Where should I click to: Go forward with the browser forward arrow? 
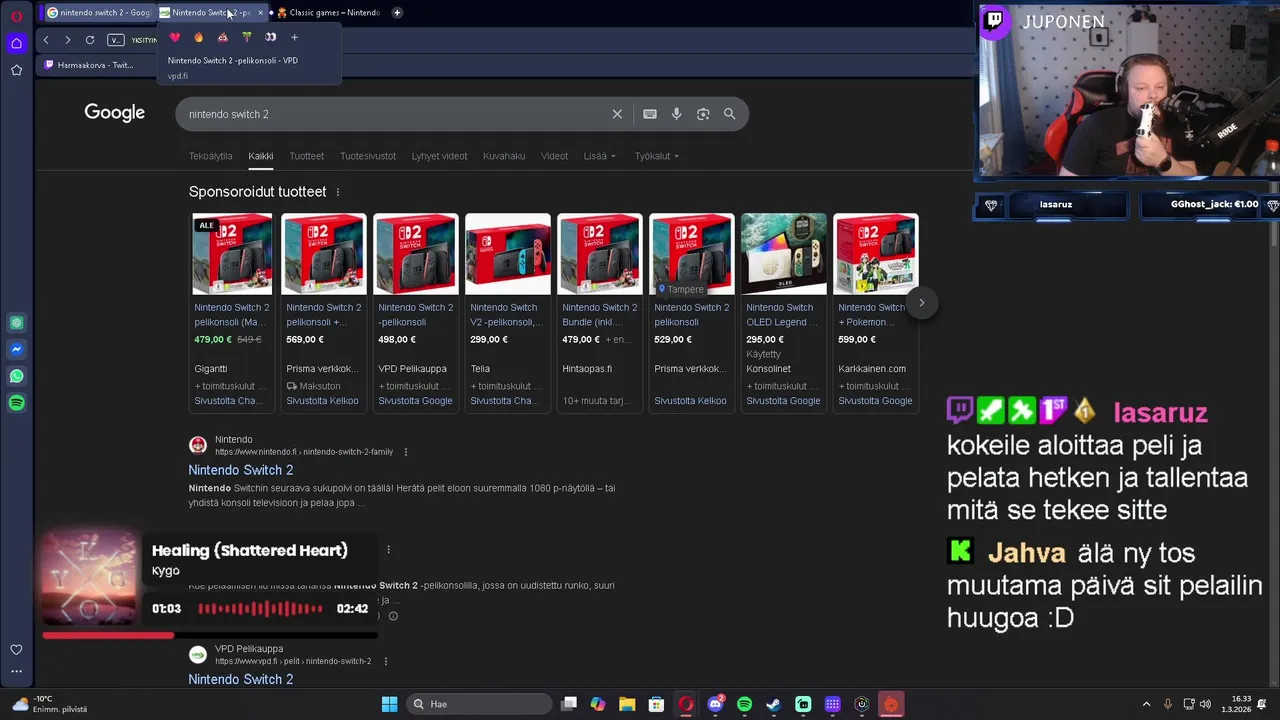click(67, 39)
